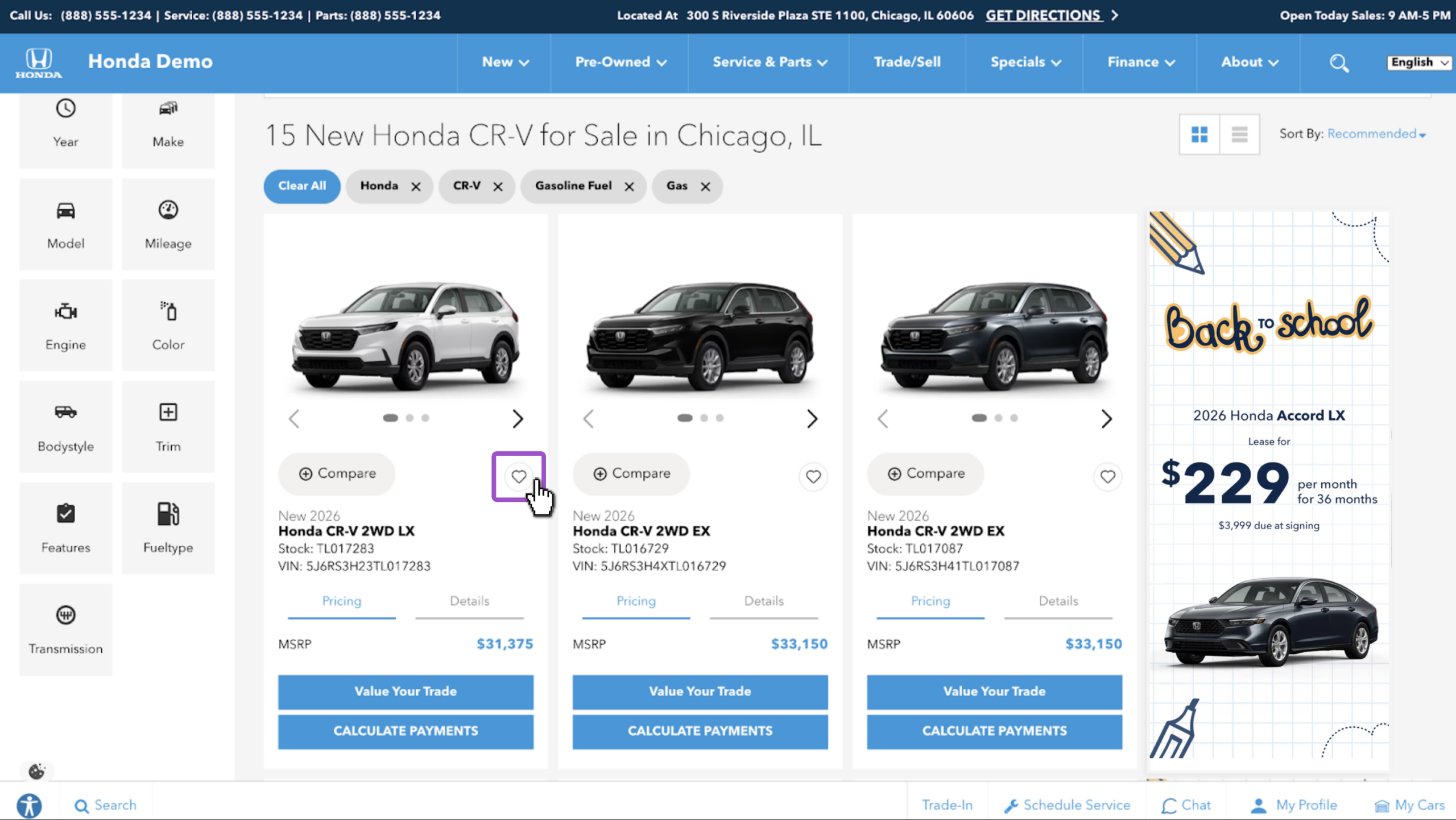The width and height of the screenshot is (1456, 820).
Task: Click Value Your Trade for stock TL017087
Action: 994,692
